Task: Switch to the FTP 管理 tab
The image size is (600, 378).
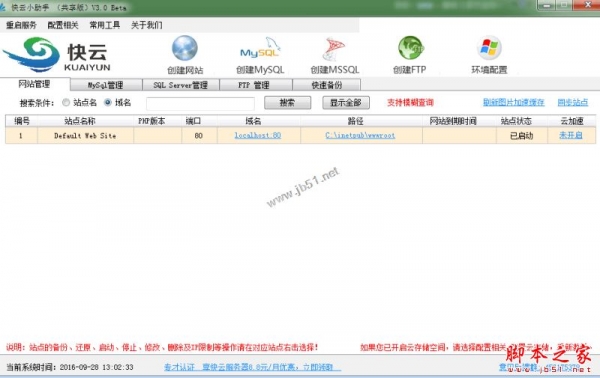Action: point(256,85)
